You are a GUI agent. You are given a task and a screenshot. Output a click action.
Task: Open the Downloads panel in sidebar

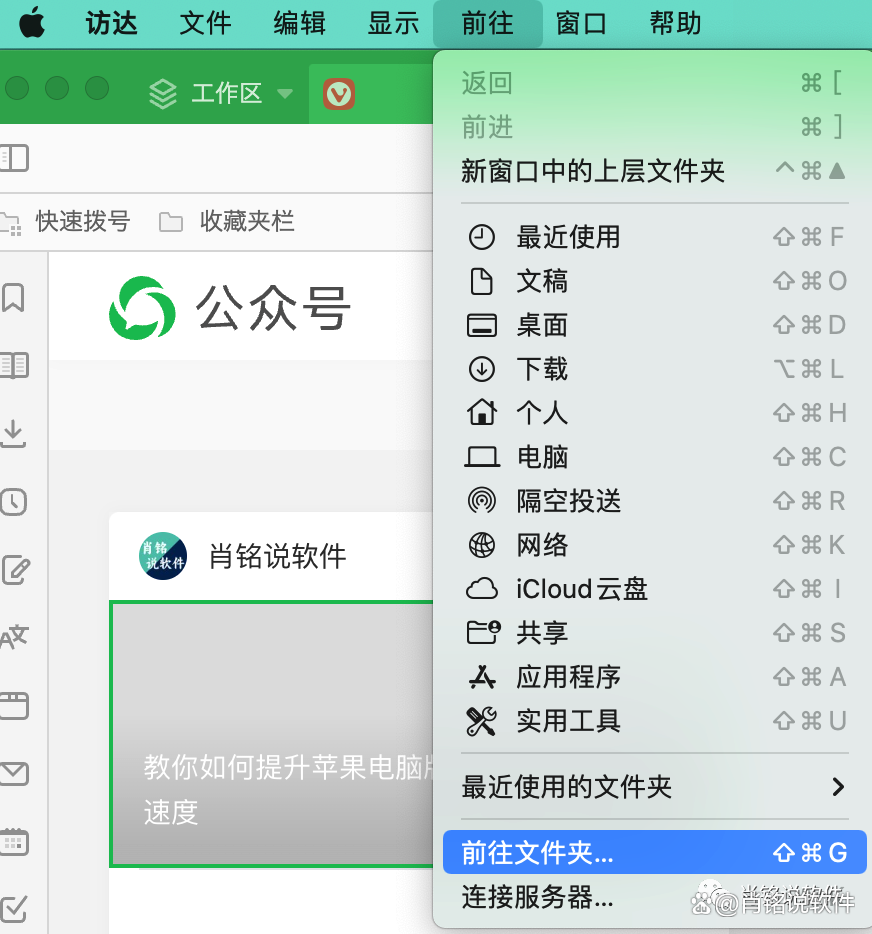pyautogui.click(x=13, y=433)
